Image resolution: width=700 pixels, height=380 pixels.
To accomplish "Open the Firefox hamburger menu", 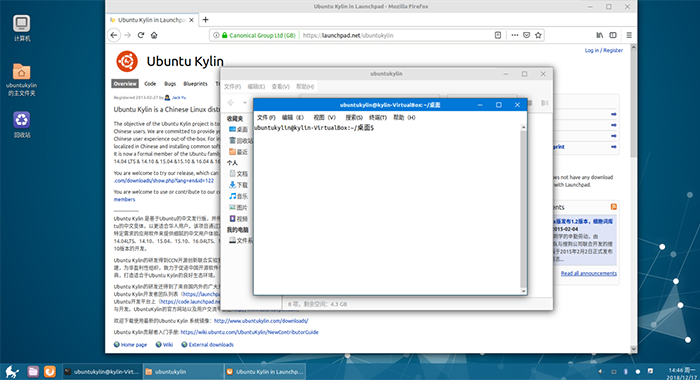I will tap(629, 35).
